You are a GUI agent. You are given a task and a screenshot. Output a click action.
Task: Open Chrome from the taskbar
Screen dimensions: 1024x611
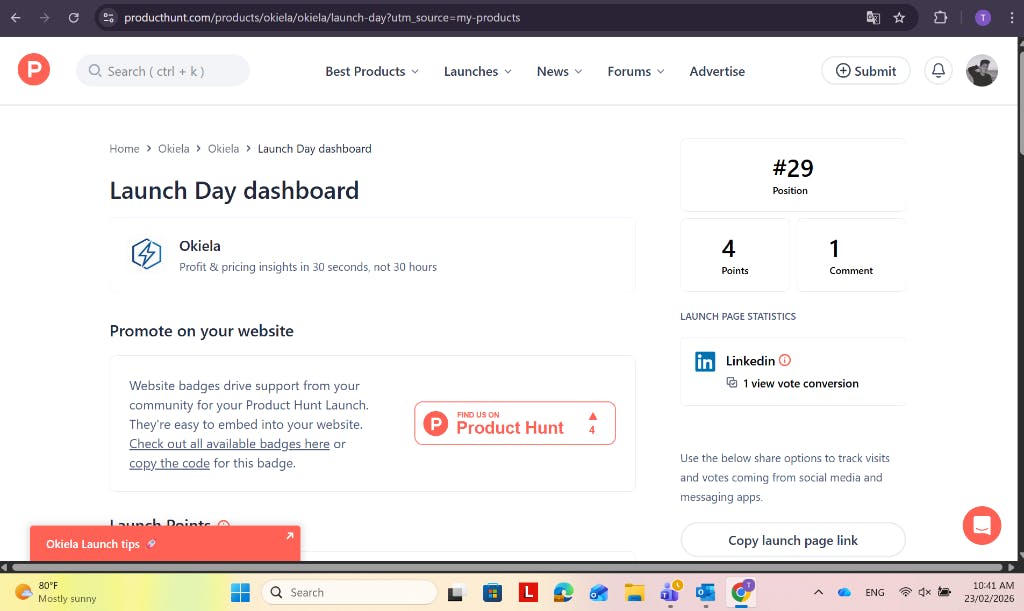(x=741, y=592)
